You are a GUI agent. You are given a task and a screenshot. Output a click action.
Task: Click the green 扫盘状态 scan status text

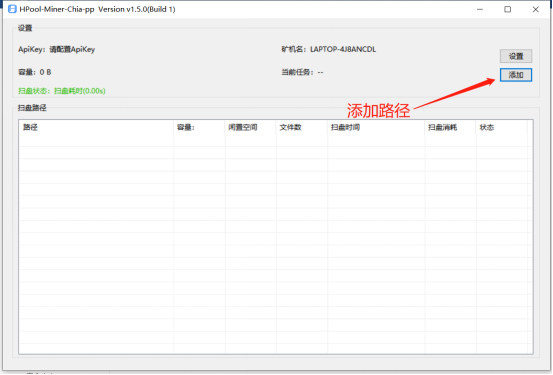[x=62, y=91]
